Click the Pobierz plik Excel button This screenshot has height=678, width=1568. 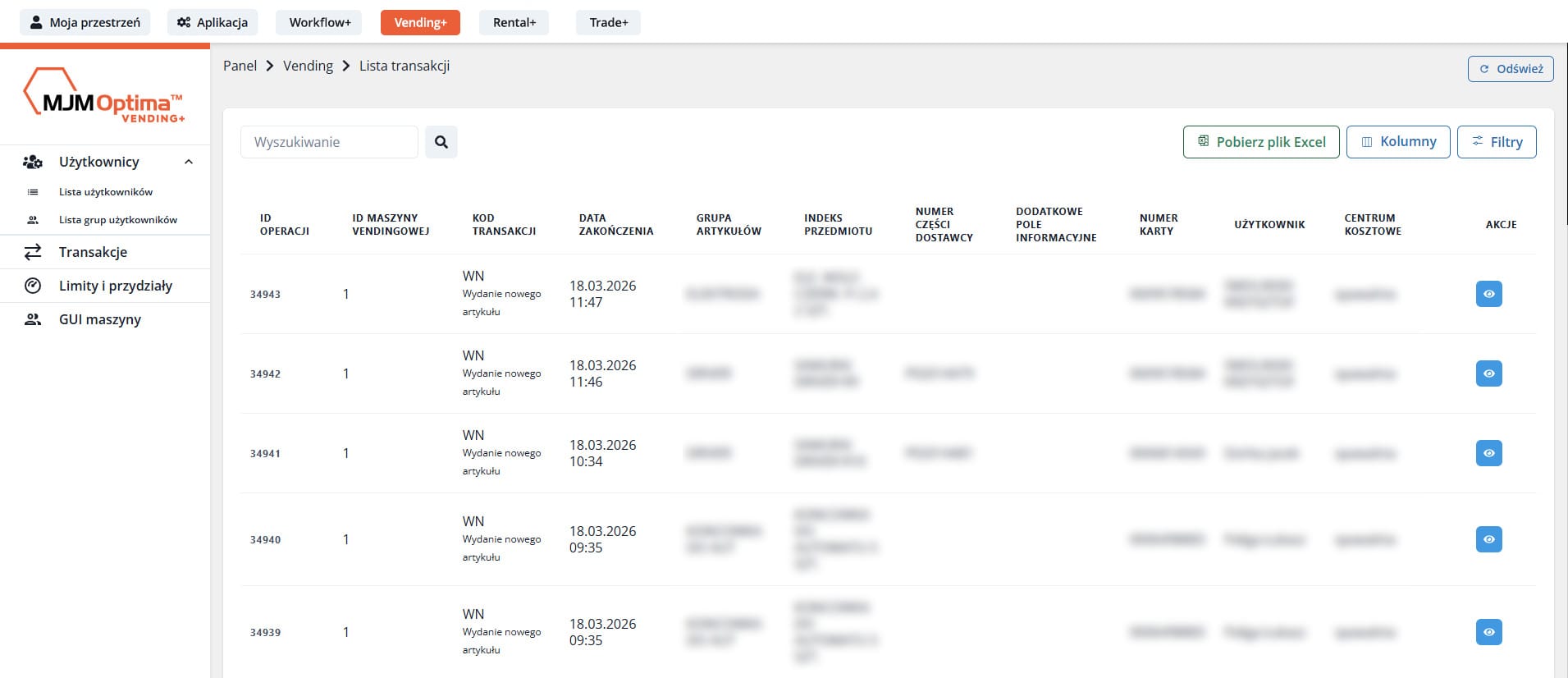1260,142
